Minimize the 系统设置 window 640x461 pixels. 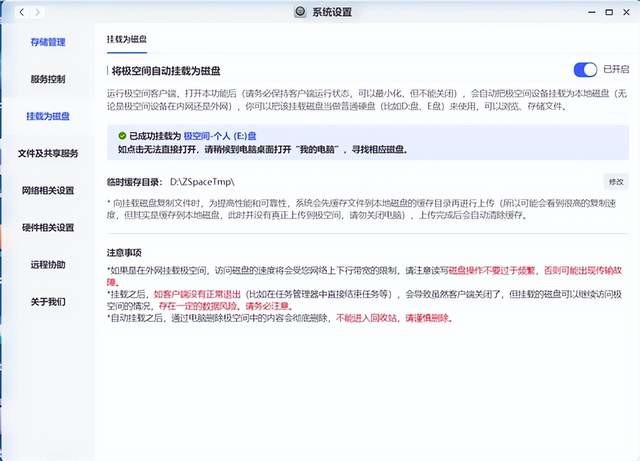click(x=591, y=12)
